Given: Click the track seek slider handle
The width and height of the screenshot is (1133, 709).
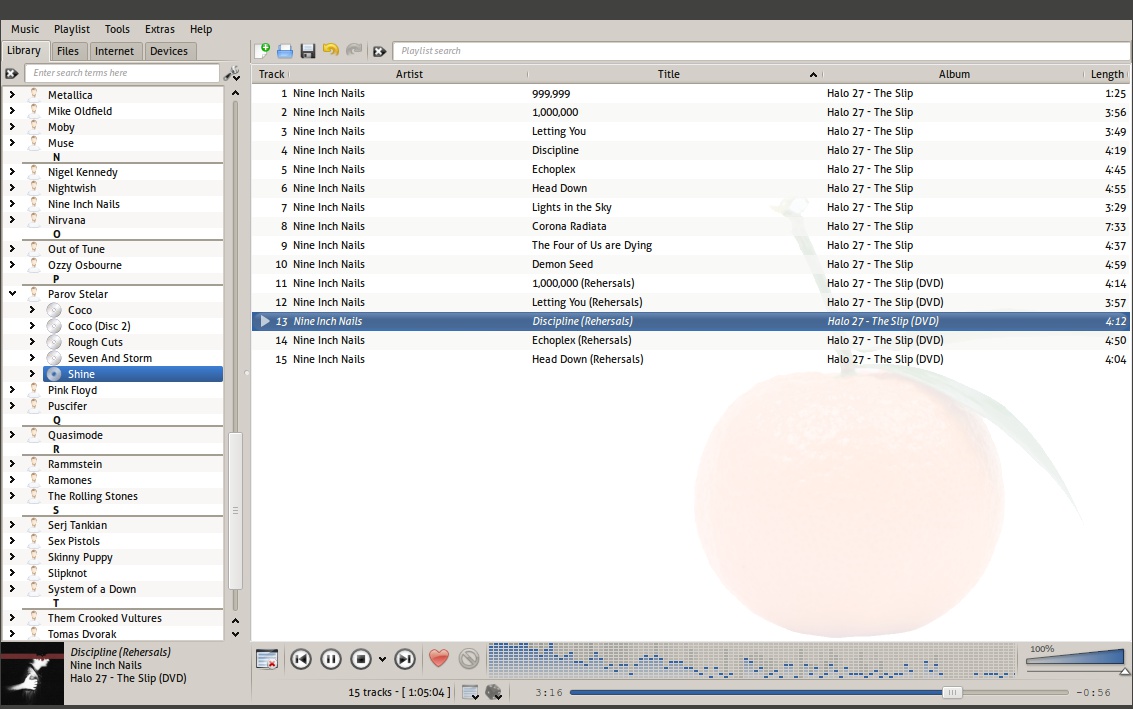Looking at the screenshot, I should (952, 692).
